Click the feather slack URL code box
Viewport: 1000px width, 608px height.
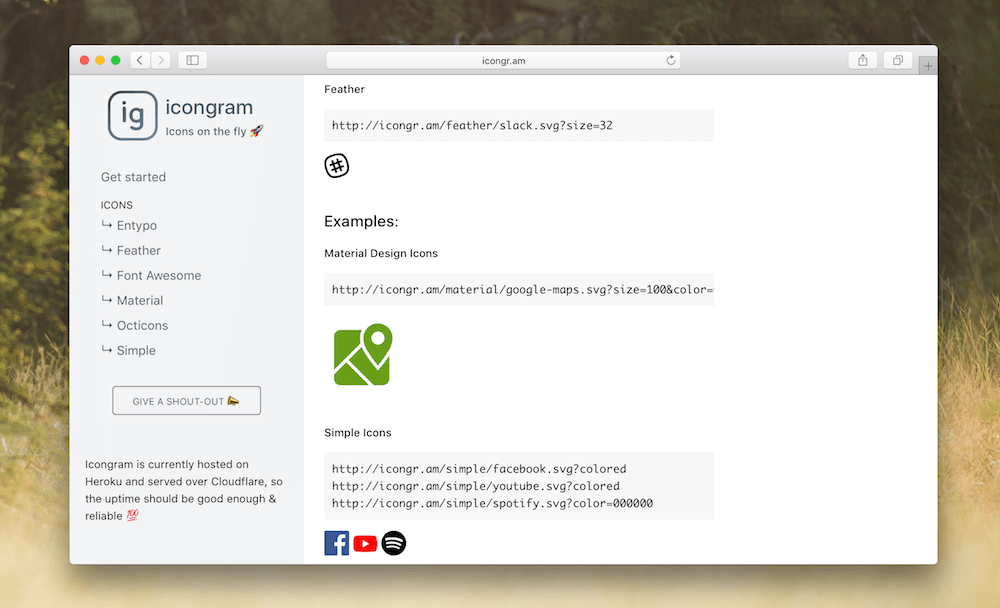(x=518, y=125)
